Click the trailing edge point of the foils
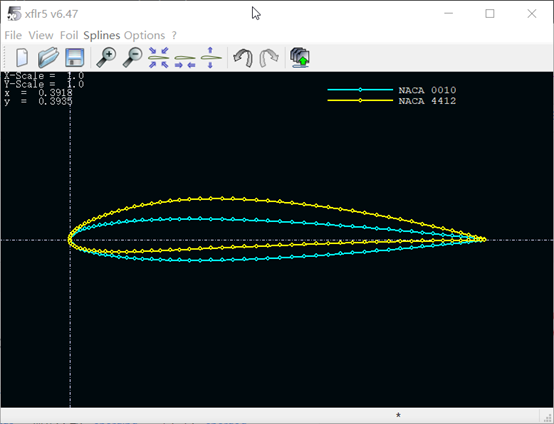The height and width of the screenshot is (424, 554). tap(484, 240)
